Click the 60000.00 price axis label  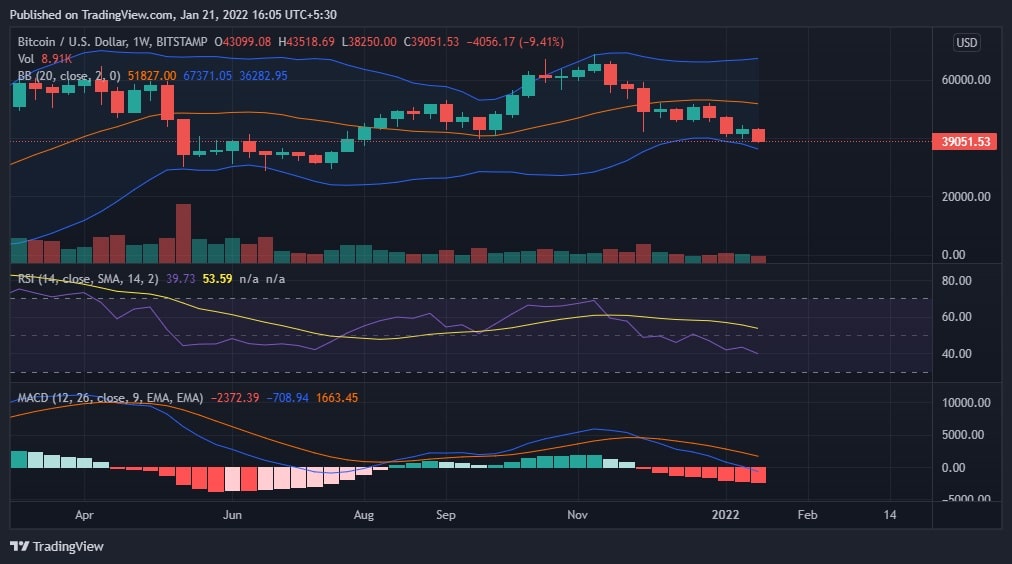966,79
